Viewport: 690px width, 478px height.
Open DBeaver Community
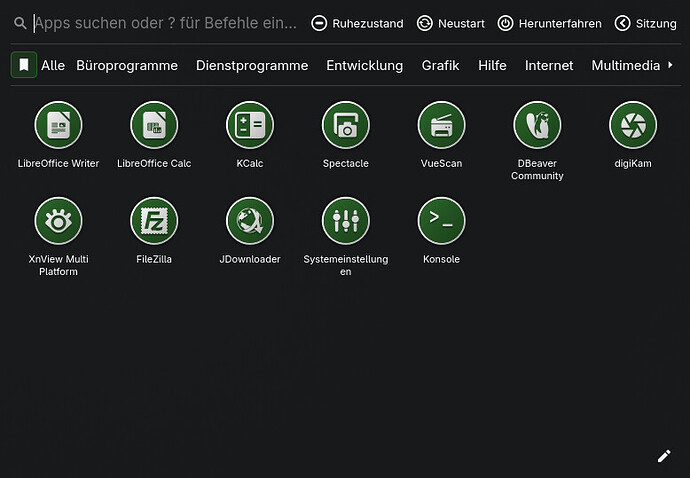[x=537, y=126]
